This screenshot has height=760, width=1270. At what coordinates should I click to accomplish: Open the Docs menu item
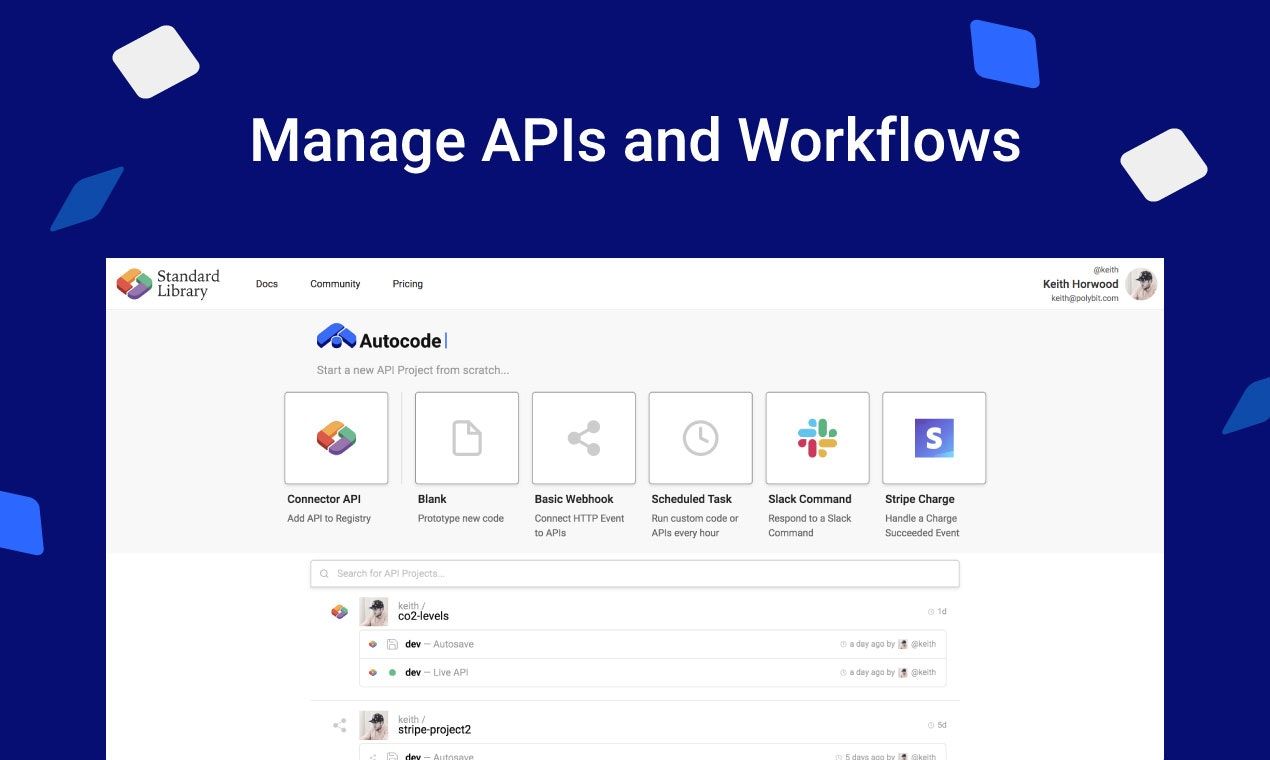pyautogui.click(x=266, y=284)
